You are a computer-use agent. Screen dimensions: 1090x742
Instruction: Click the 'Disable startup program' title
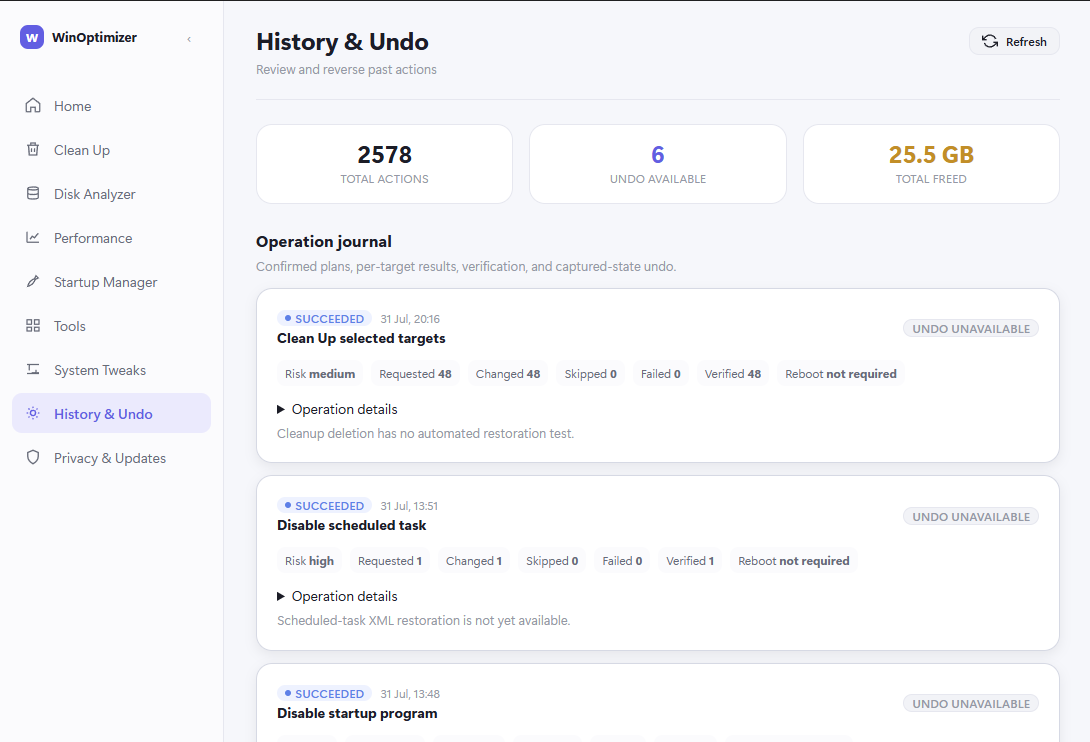tap(357, 713)
